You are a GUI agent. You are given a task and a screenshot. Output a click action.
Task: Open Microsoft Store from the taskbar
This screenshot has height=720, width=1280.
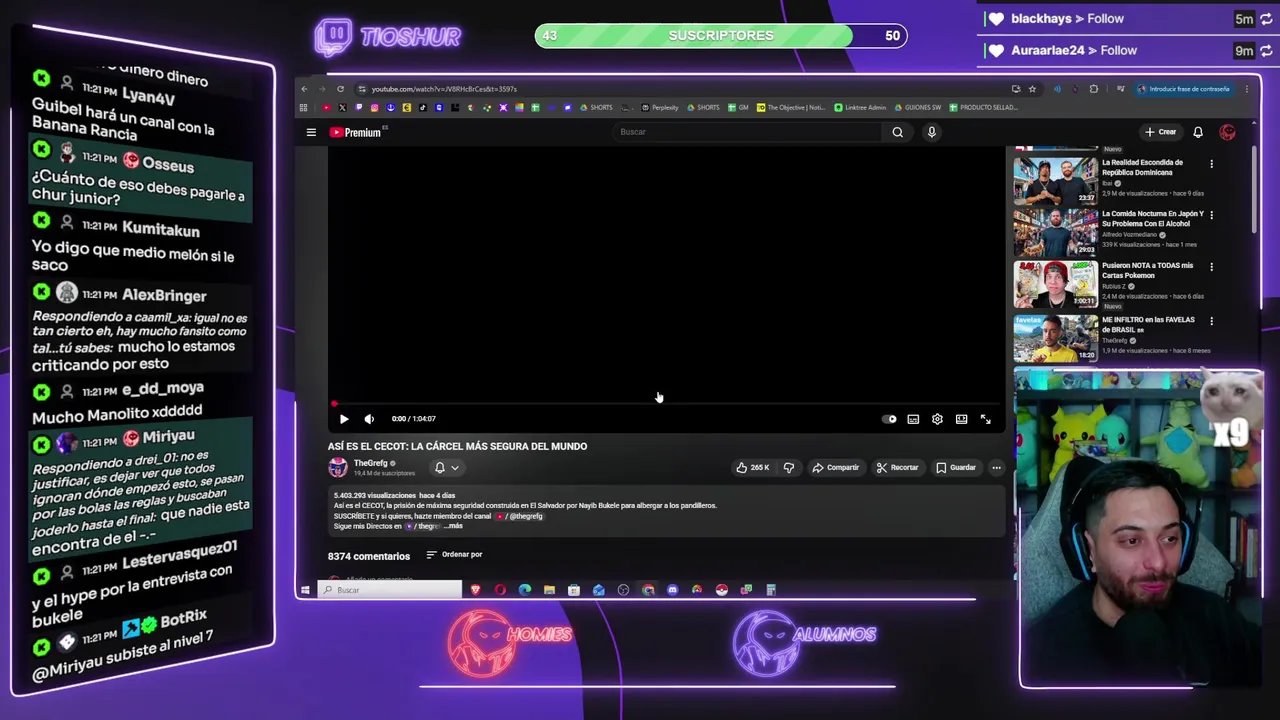574,590
